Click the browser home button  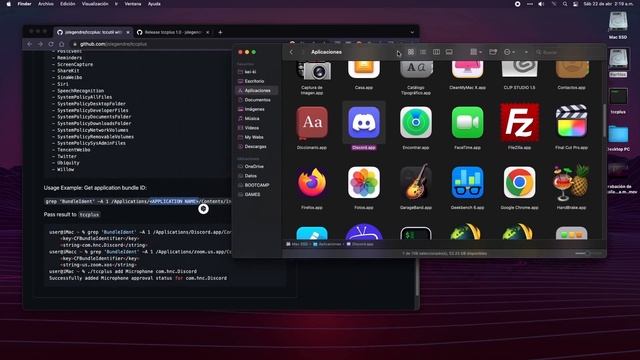(62, 44)
